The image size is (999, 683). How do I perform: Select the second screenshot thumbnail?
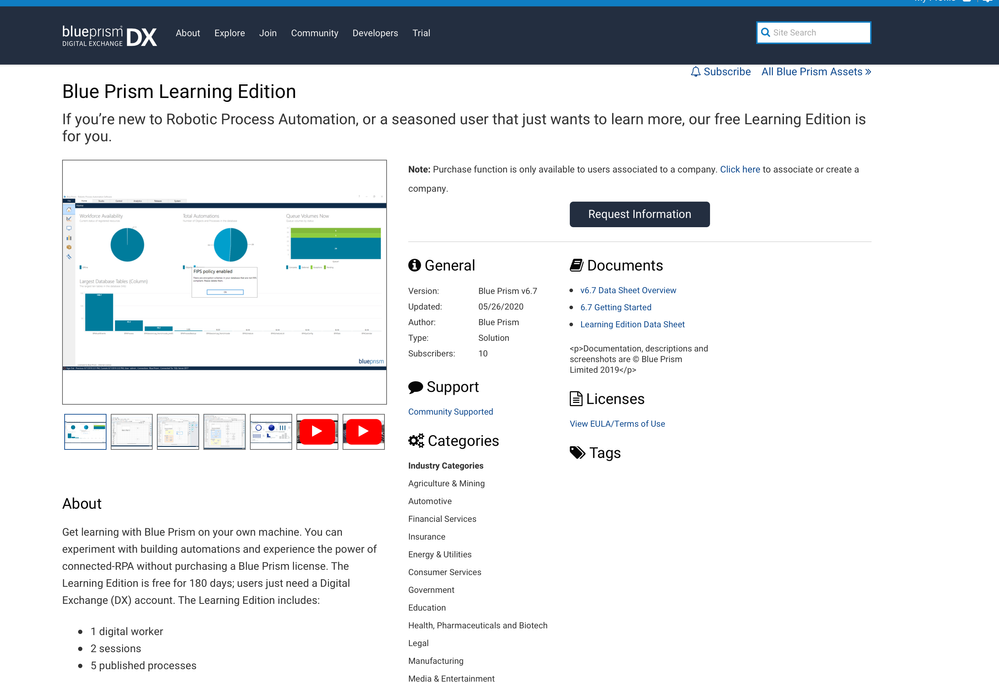pyautogui.click(x=131, y=432)
